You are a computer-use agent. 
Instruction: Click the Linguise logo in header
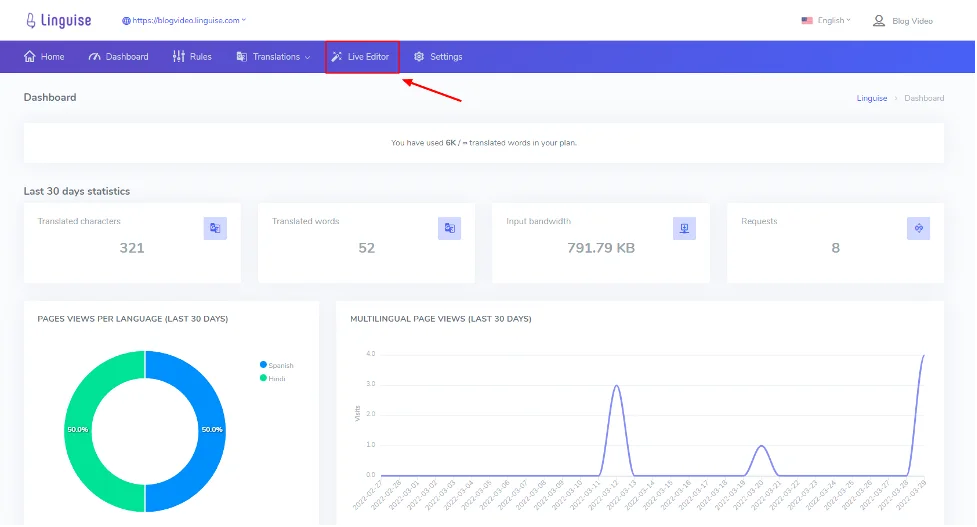tap(59, 19)
